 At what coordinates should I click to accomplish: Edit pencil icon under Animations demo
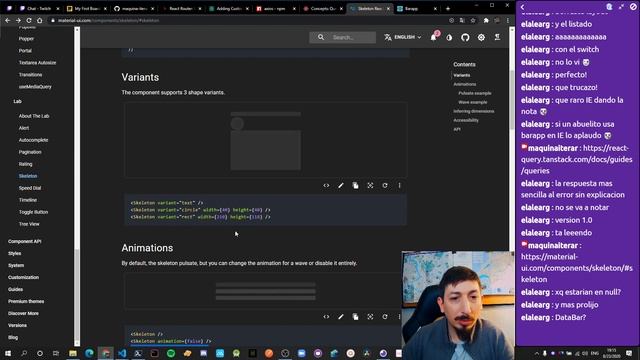[x=341, y=317]
